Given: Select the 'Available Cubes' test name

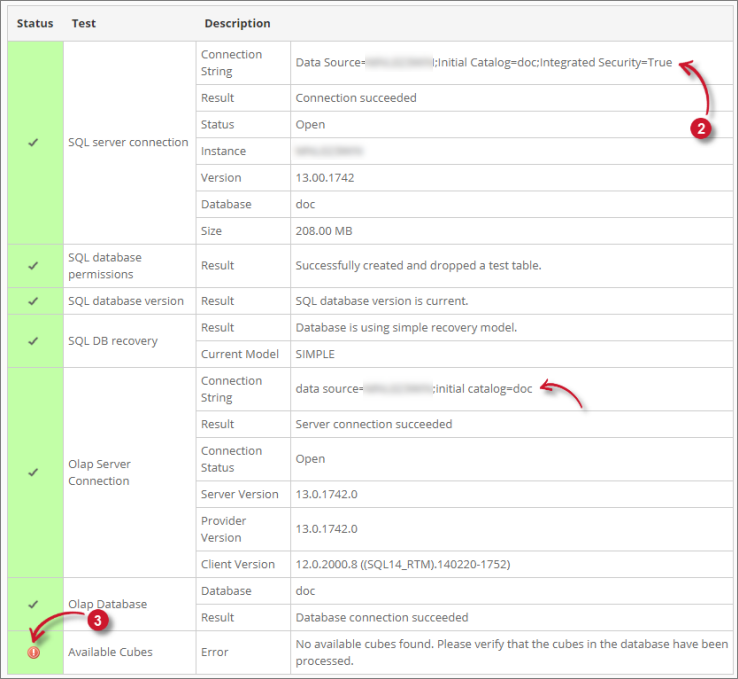Looking at the screenshot, I should pos(110,652).
